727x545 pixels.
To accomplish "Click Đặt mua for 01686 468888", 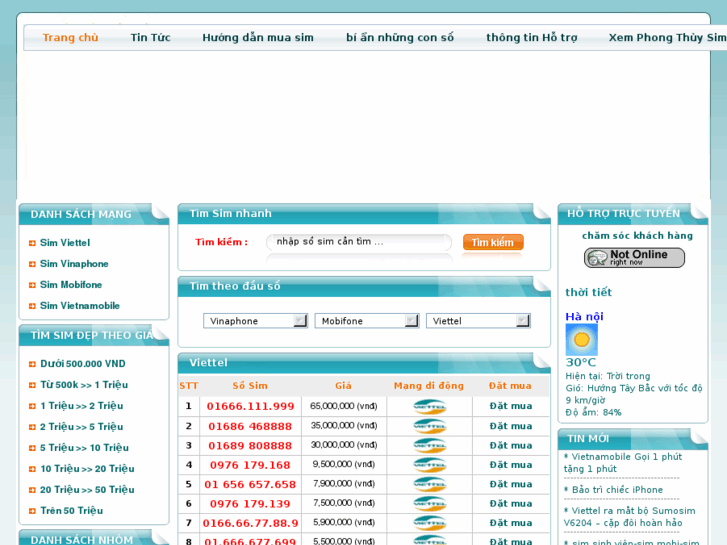I will pyautogui.click(x=511, y=426).
